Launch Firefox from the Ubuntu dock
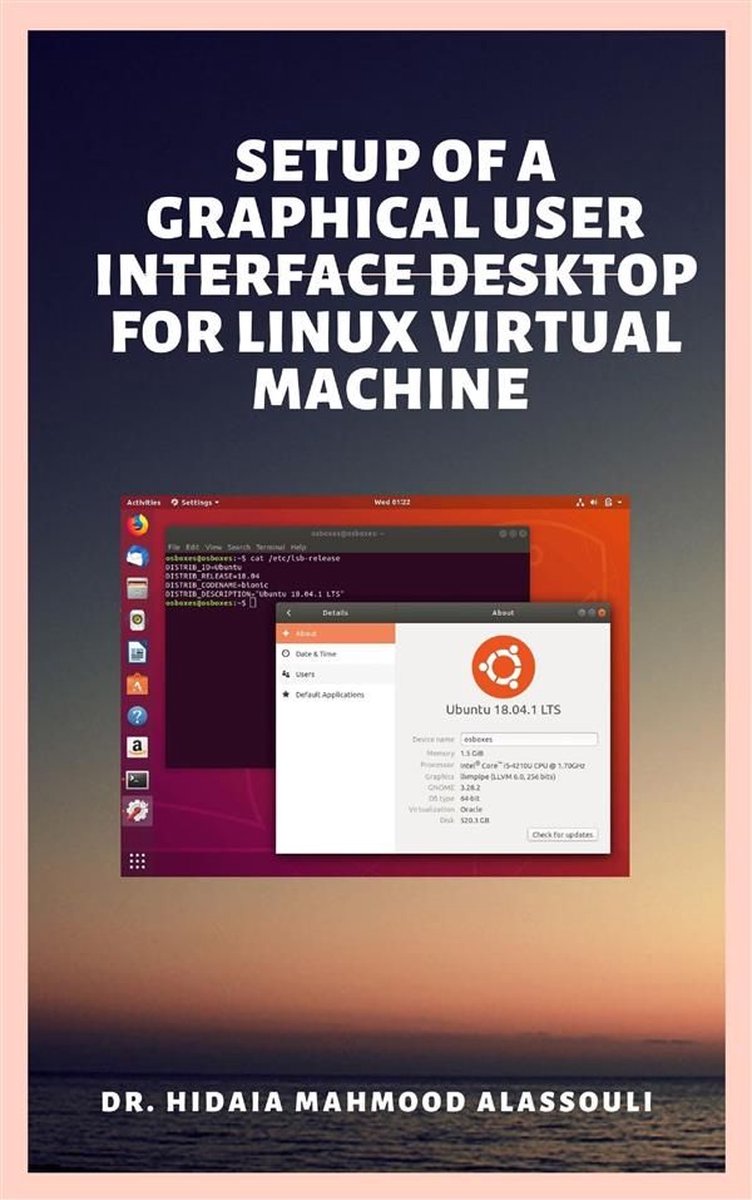Screen dimensions: 752x1200 pyautogui.click(x=137, y=524)
